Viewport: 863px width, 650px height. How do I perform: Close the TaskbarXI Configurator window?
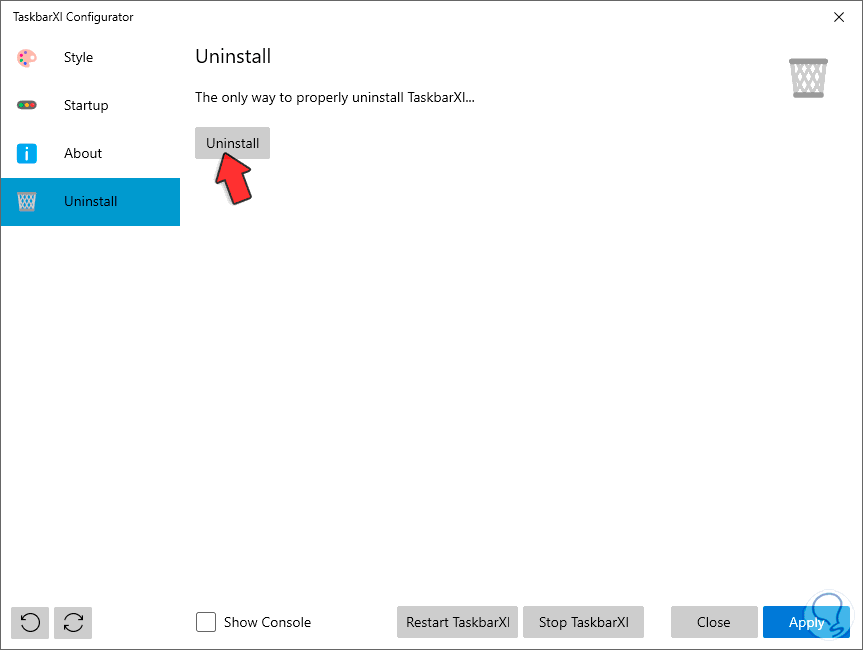[839, 17]
